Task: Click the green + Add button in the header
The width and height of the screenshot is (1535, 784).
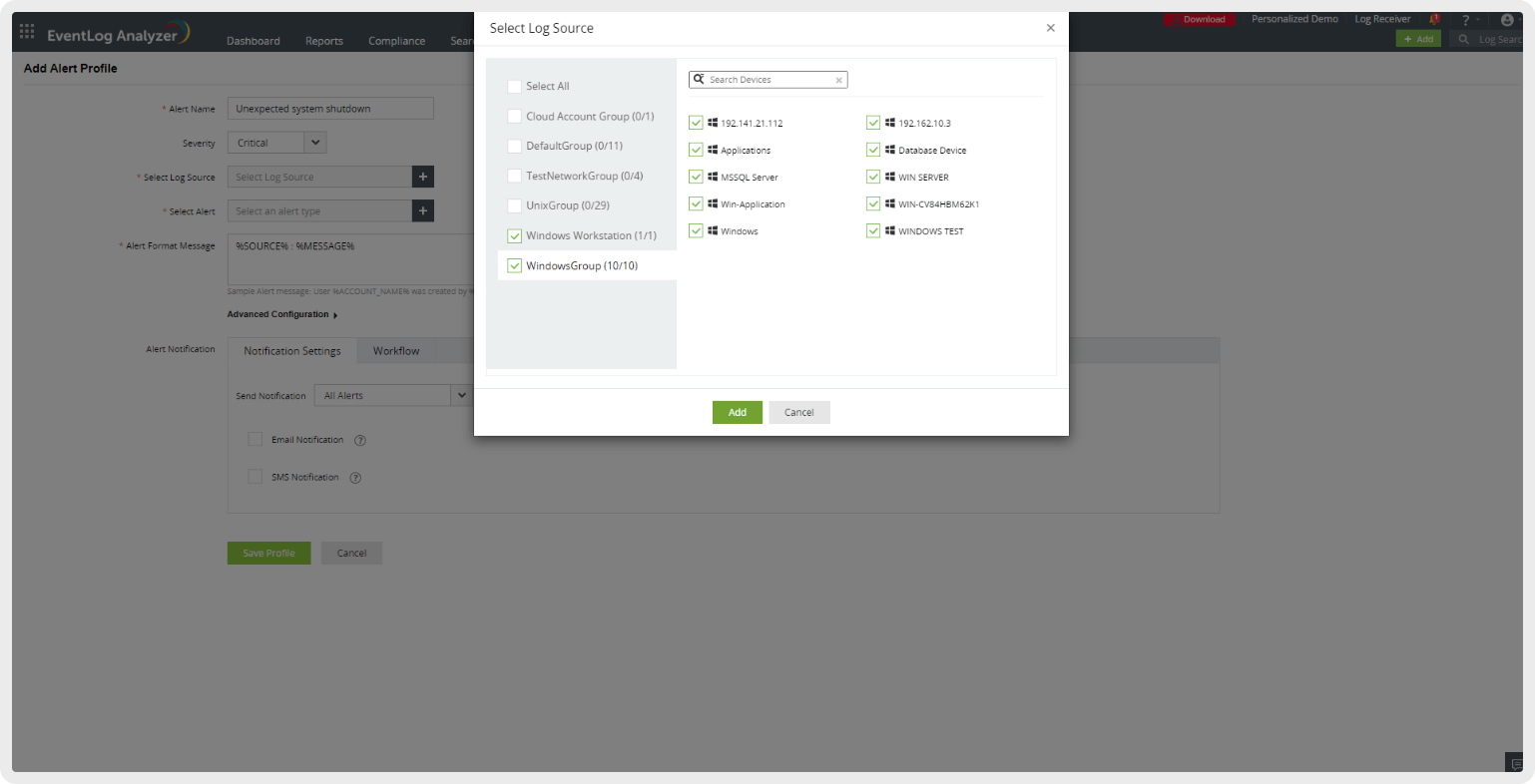Action: click(x=1418, y=40)
